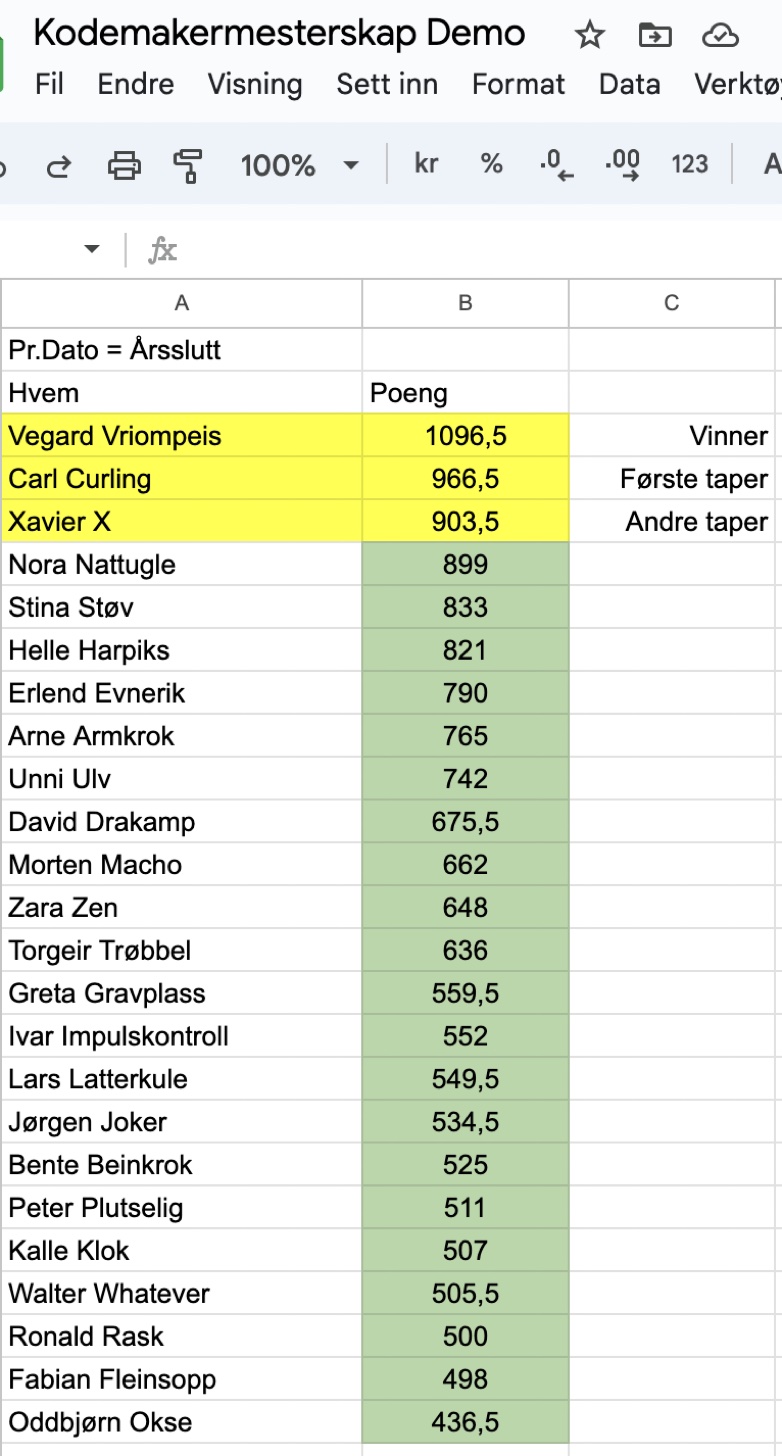This screenshot has width=782, height=1456.
Task: Move spreadsheet to a folder
Action: click(655, 35)
